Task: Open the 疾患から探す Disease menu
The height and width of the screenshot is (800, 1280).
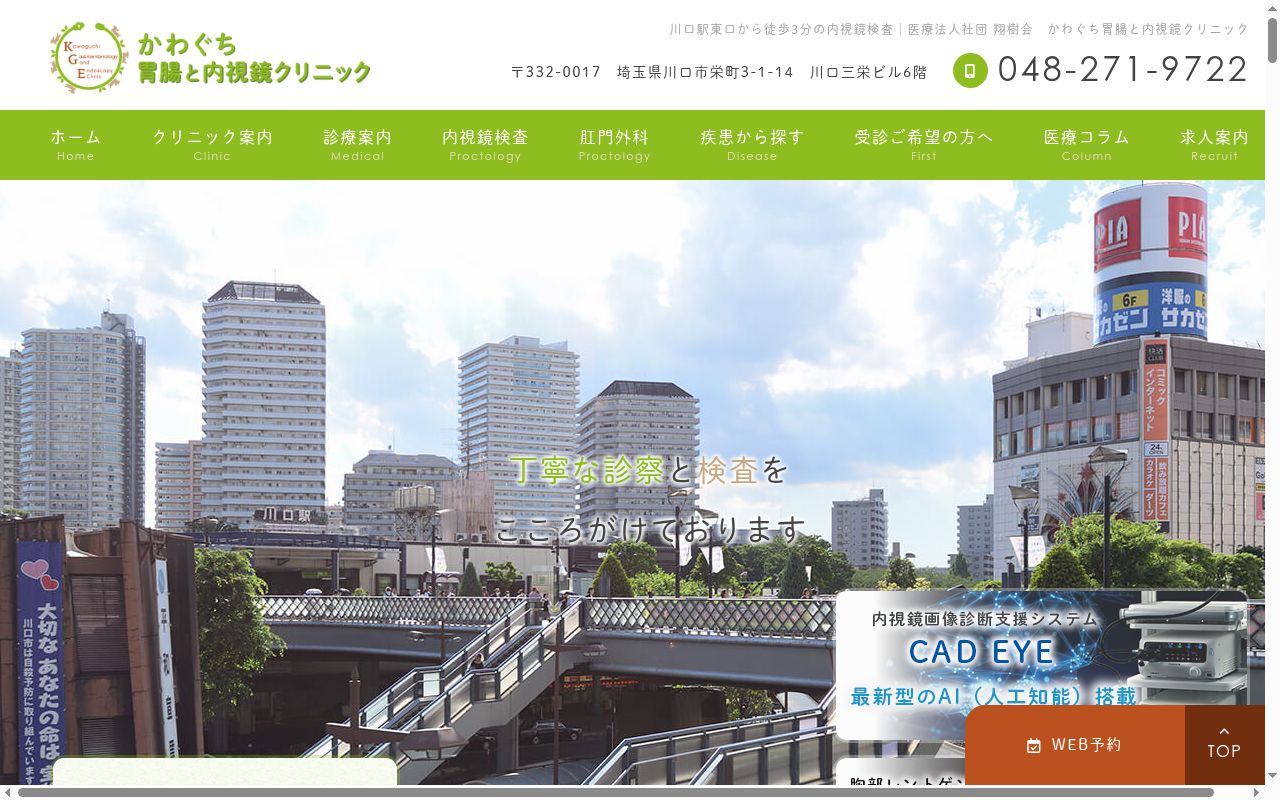Action: click(752, 145)
